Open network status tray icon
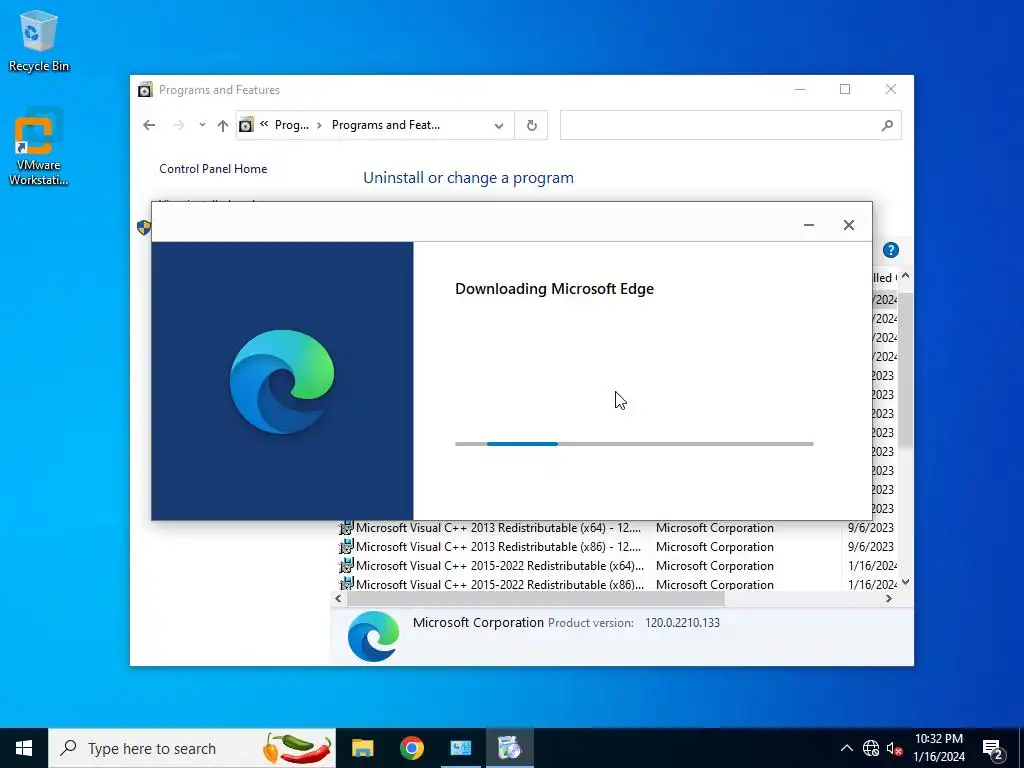1024x768 pixels. 871,748
